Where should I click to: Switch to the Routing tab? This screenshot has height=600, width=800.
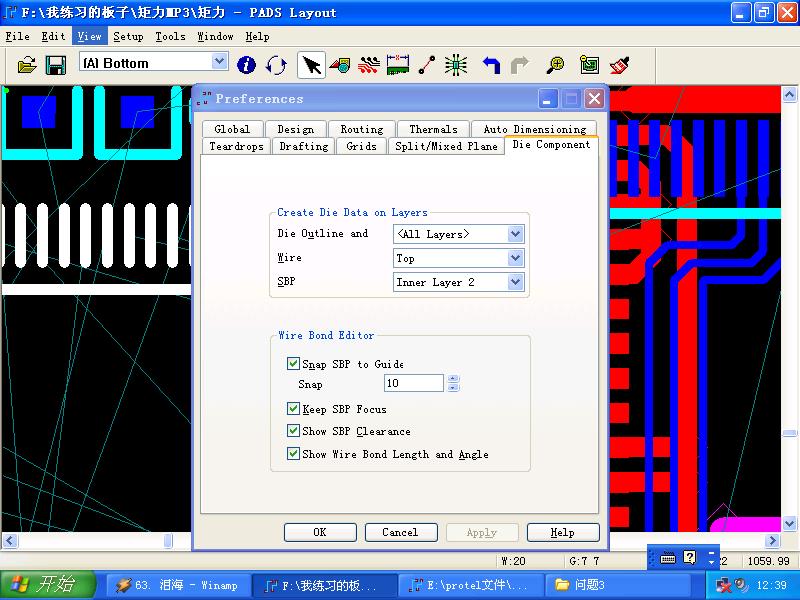(361, 129)
